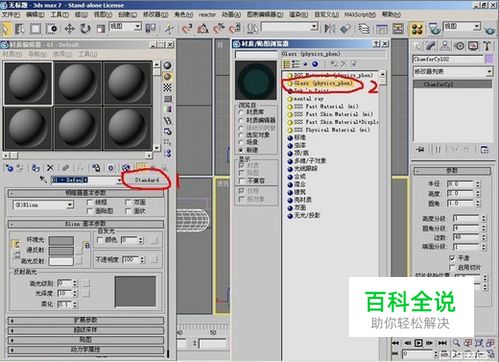Open the Modify tab in command panel
Viewport: 499px width, 362px height.
[431, 46]
